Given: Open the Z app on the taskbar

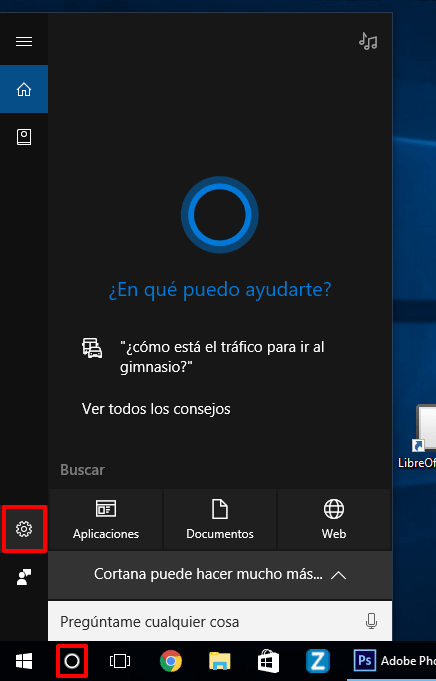Looking at the screenshot, I should point(317,661).
